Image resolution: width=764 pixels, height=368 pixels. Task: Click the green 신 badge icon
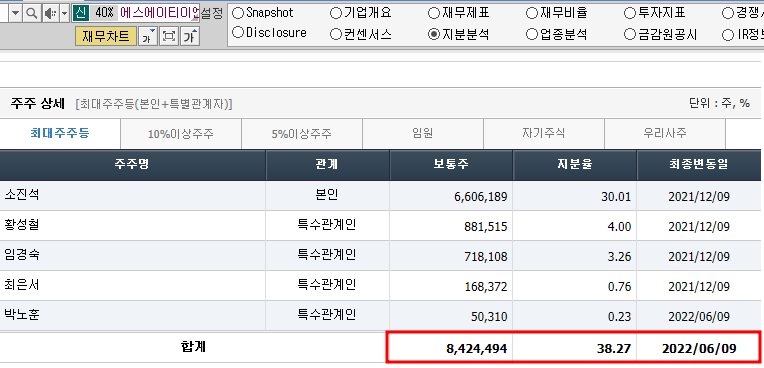pyautogui.click(x=80, y=14)
